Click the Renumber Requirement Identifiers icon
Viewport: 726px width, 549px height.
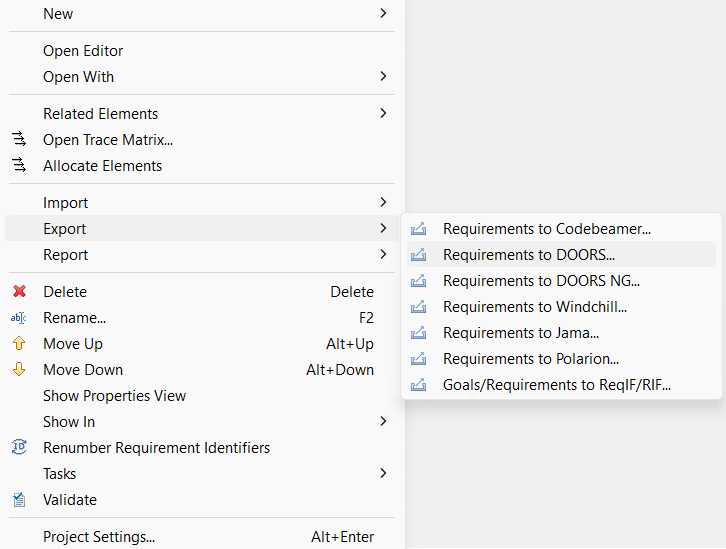pos(19,448)
